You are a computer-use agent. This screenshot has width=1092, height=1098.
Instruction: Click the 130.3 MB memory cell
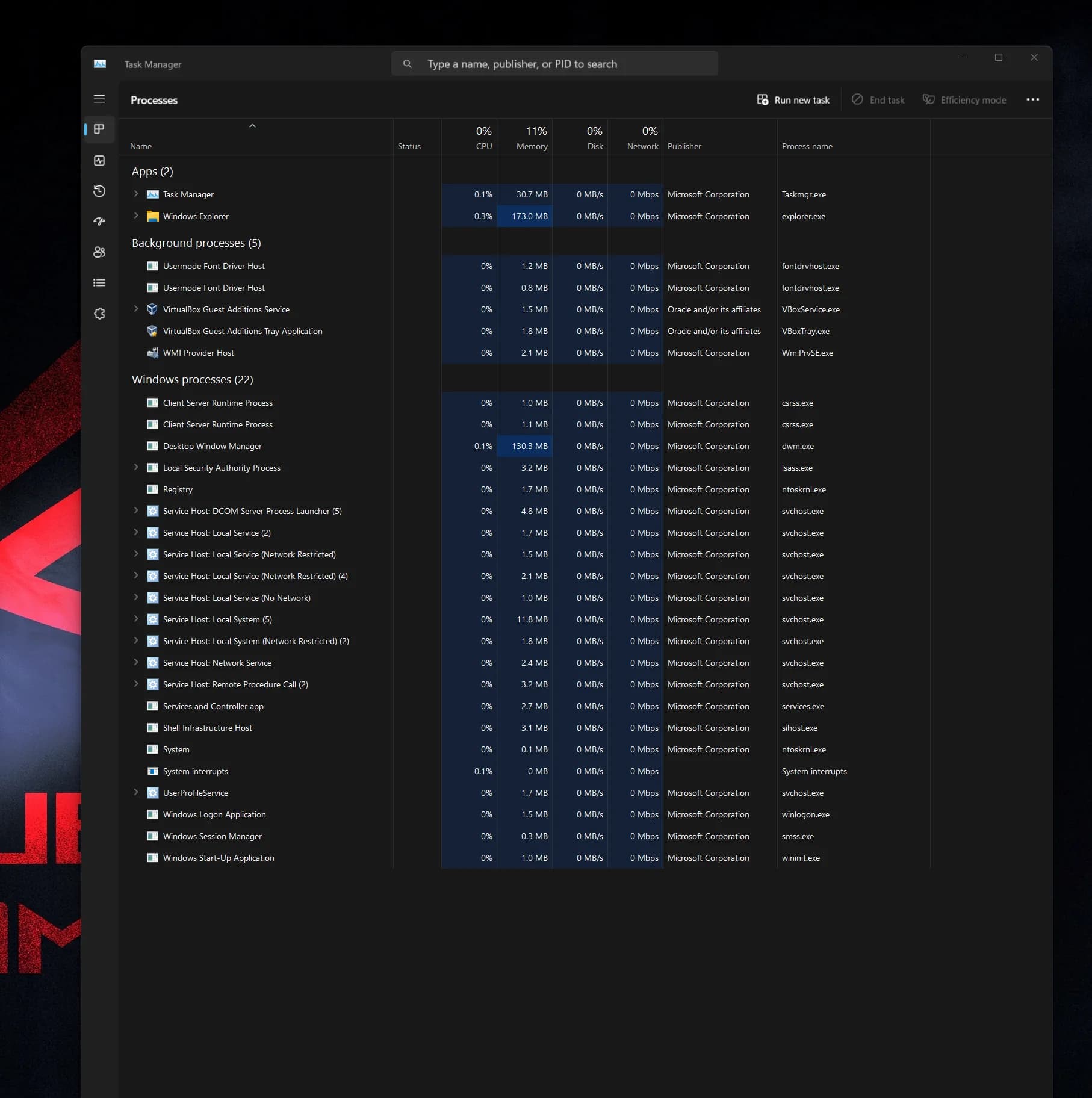pos(524,446)
